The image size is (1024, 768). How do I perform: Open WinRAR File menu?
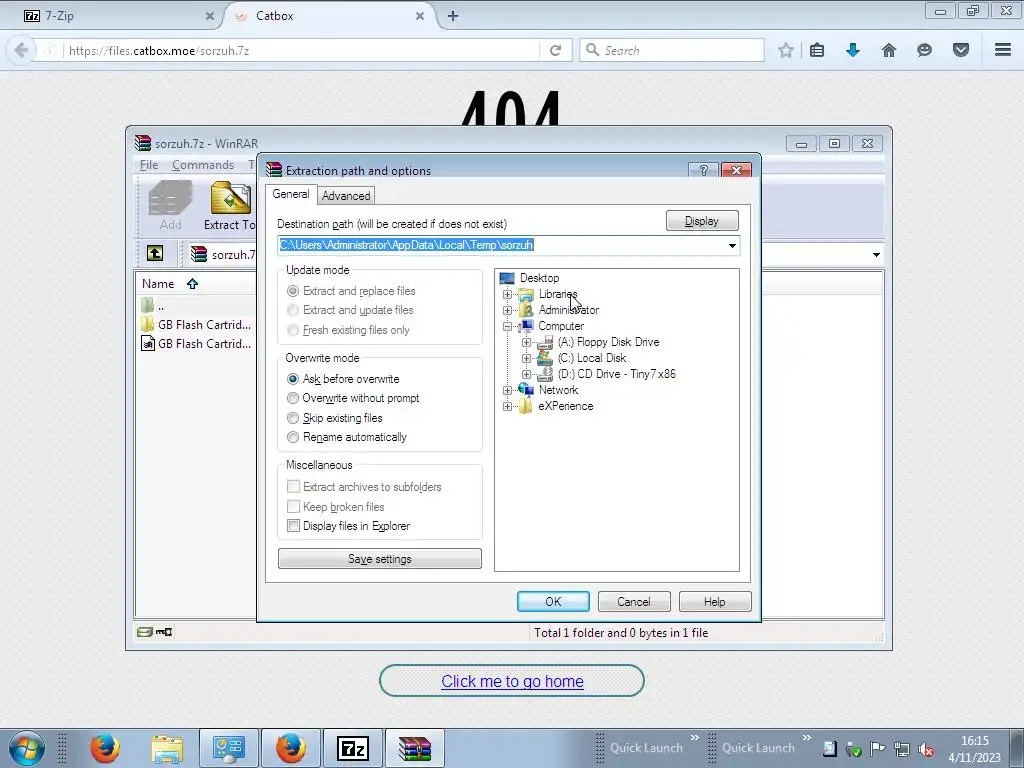pos(149,165)
